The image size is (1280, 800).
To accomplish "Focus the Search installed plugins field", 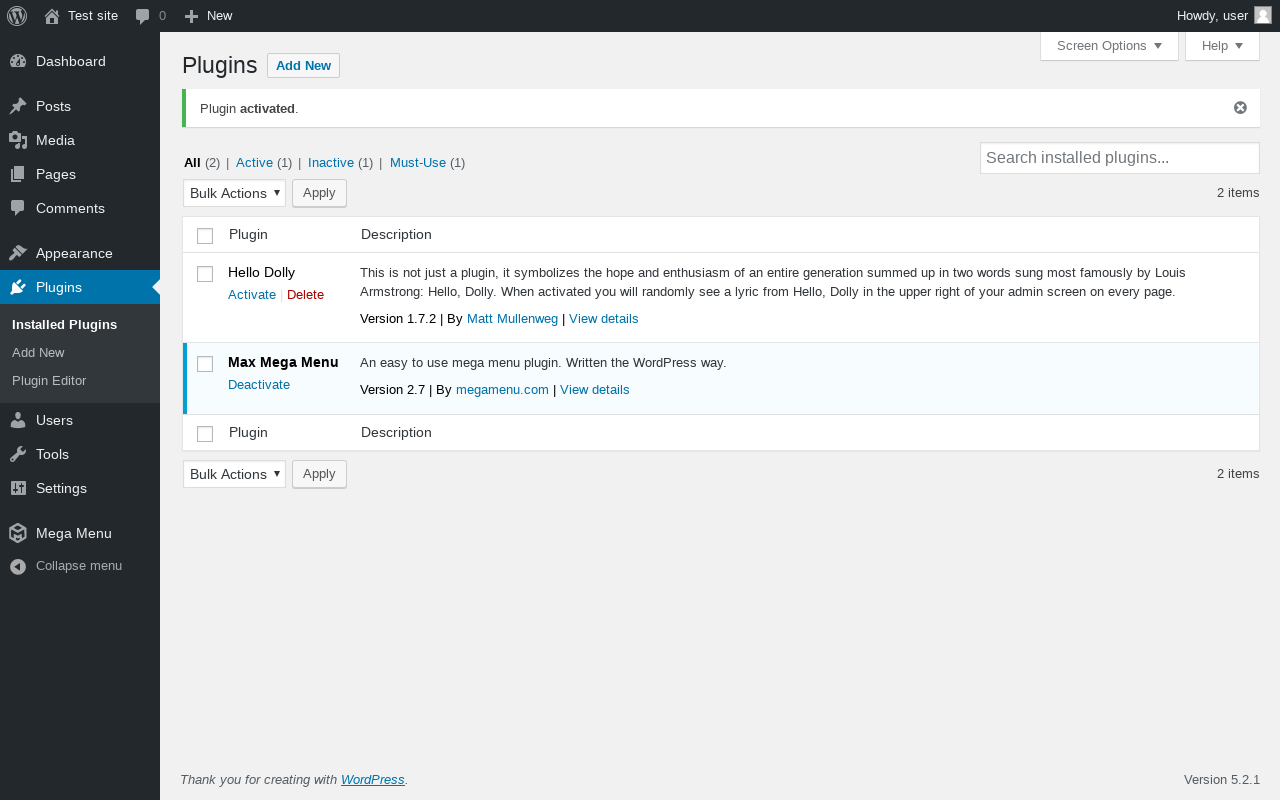I will 1119,158.
